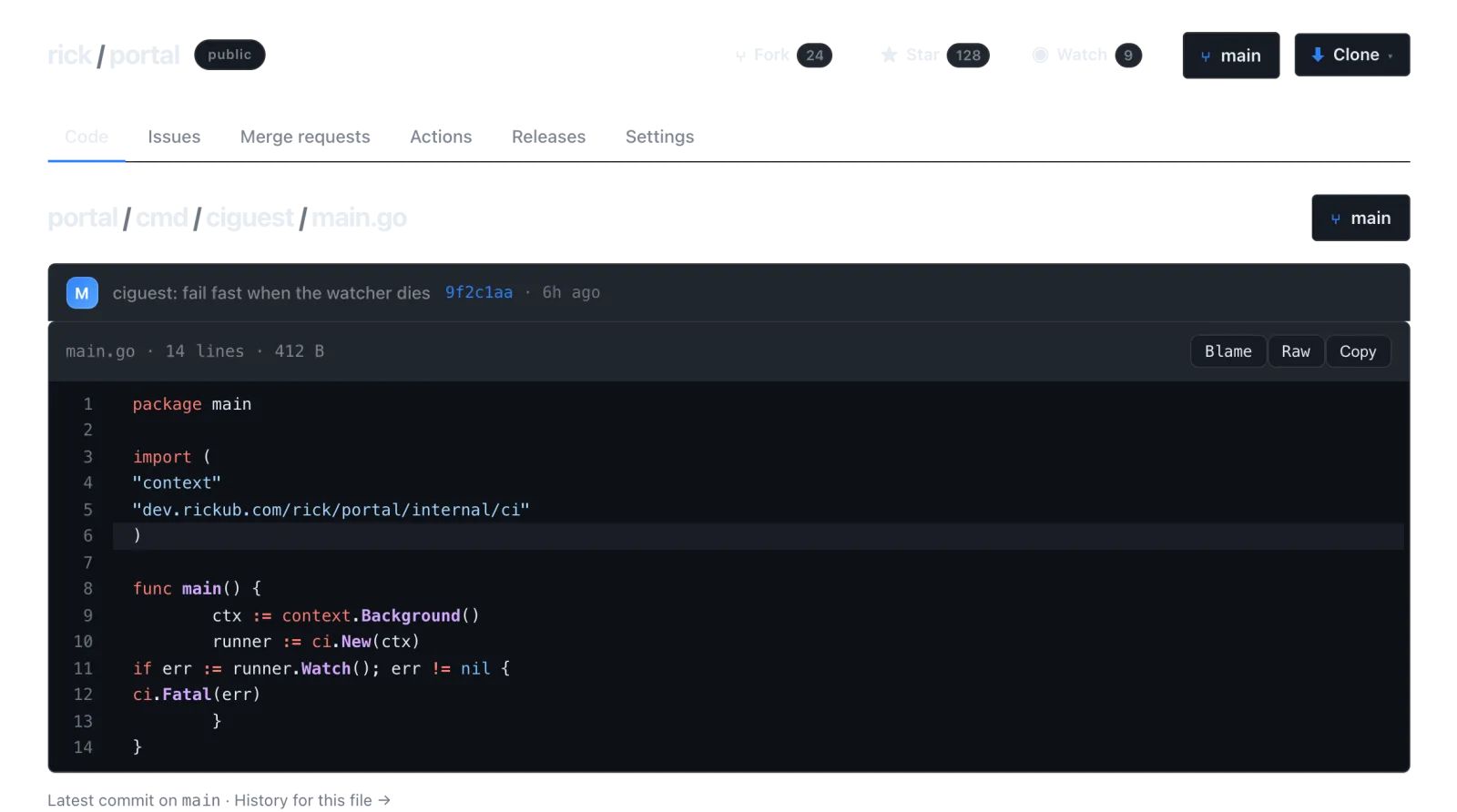The height and width of the screenshot is (812, 1457).
Task: Open the Settings tab
Action: tap(659, 137)
